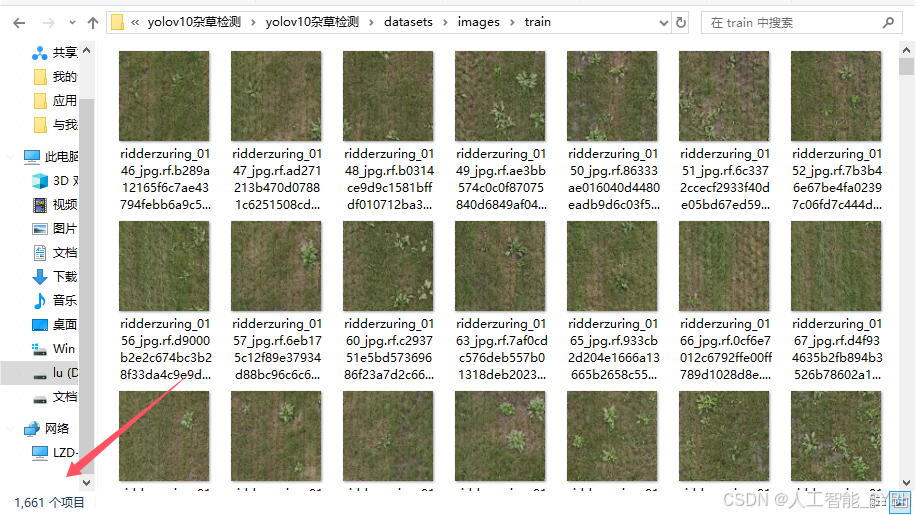Open 3D objects folder in sidebar
This screenshot has height=515, width=916.
click(54, 180)
